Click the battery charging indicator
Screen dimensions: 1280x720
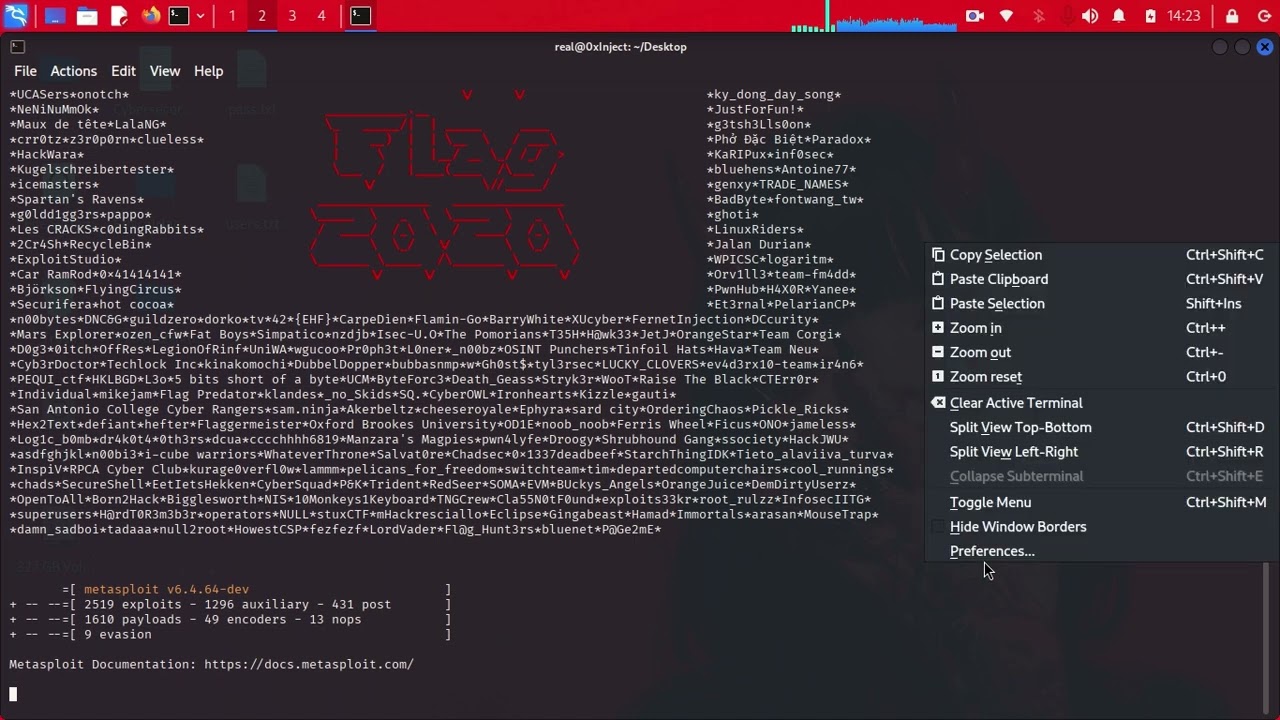pos(1150,16)
